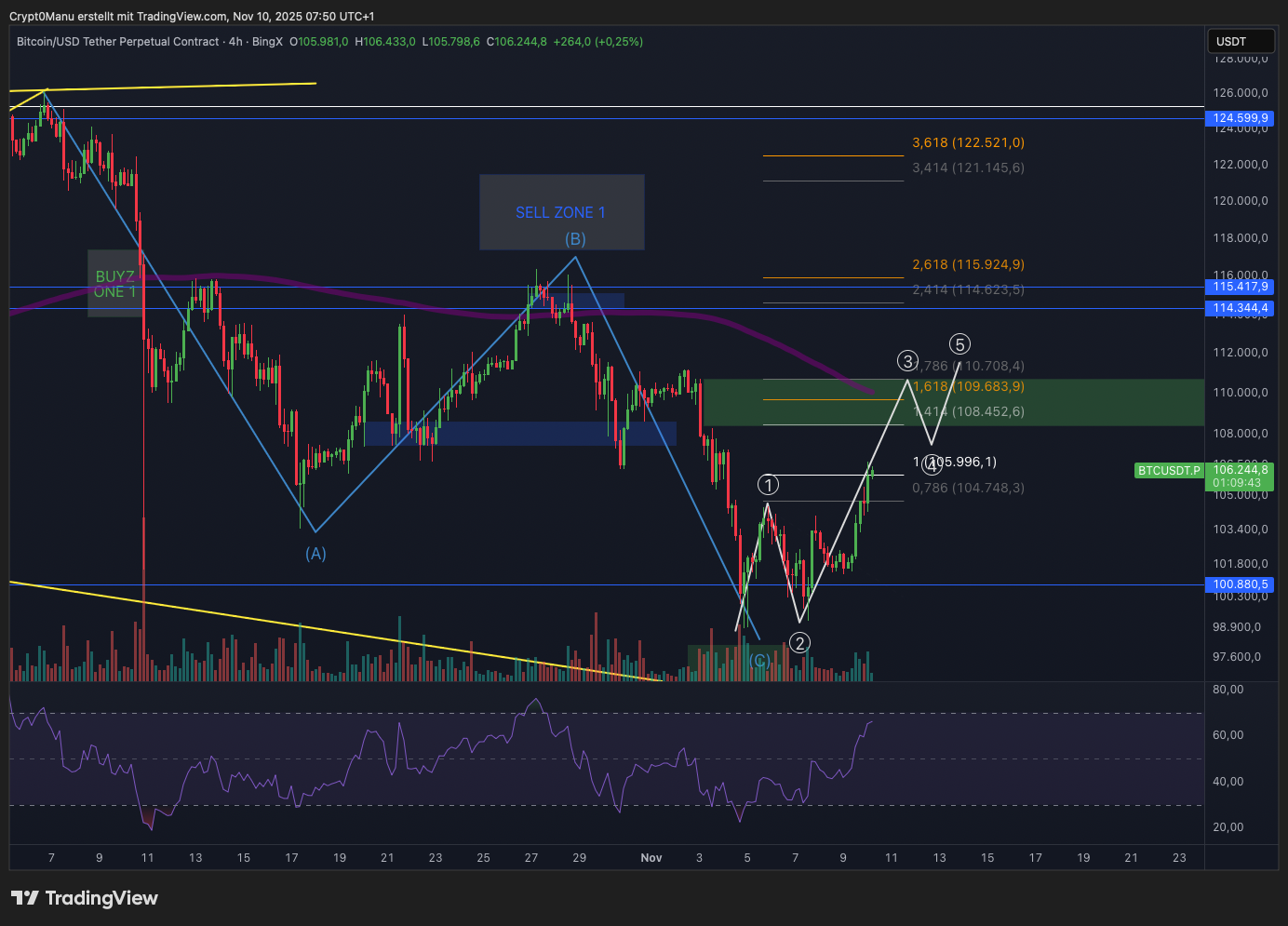Click the circled wave 5 marker

(x=959, y=344)
